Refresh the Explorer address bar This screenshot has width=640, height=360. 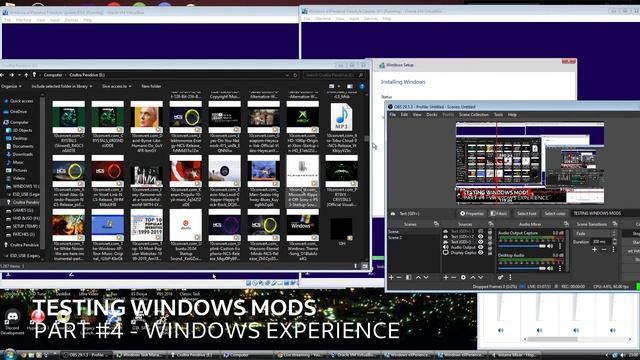point(296,75)
